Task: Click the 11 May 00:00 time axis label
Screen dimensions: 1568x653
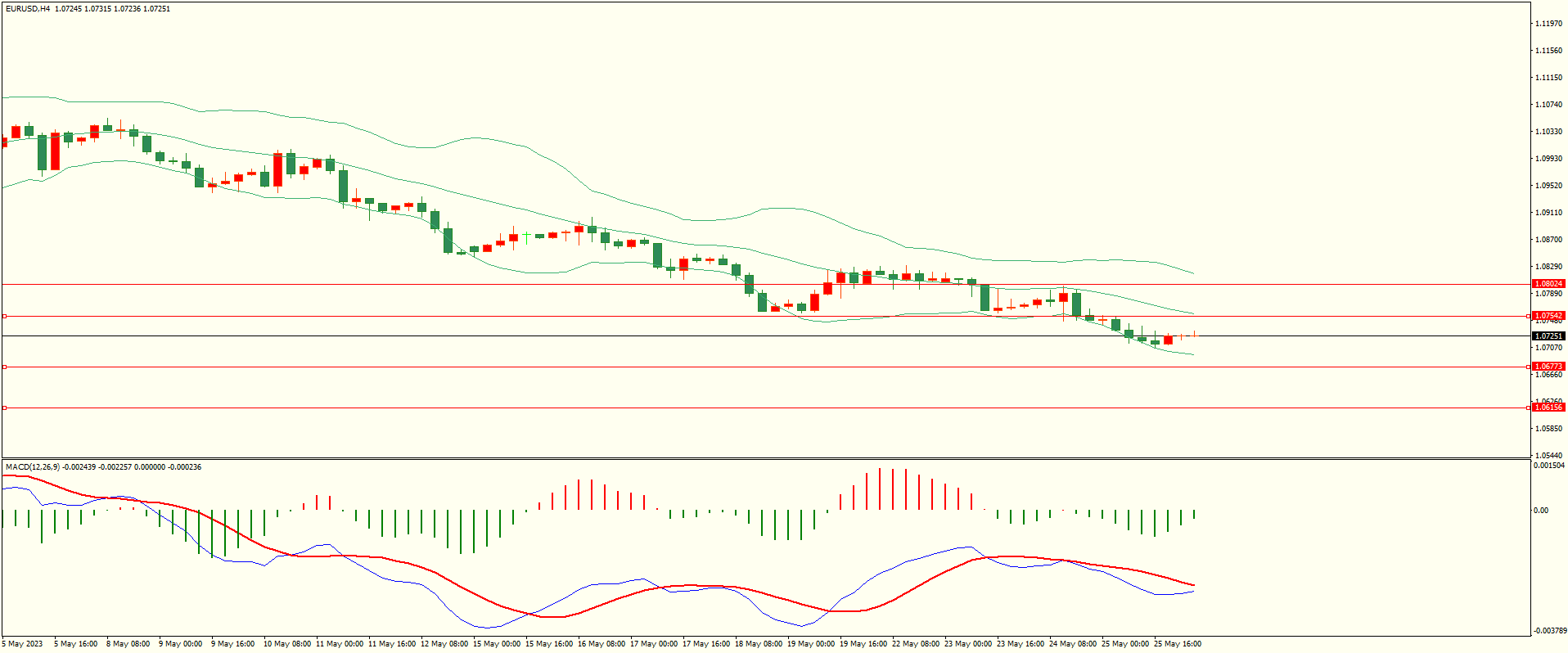Action: click(x=339, y=644)
